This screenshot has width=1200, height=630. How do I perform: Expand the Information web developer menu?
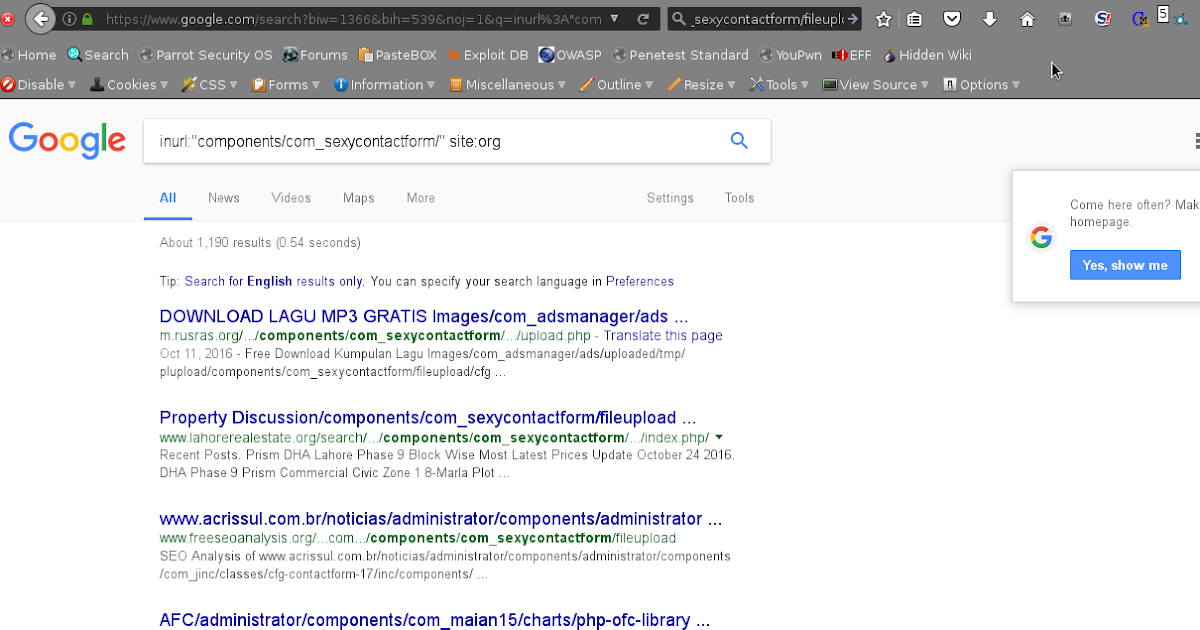(x=385, y=85)
